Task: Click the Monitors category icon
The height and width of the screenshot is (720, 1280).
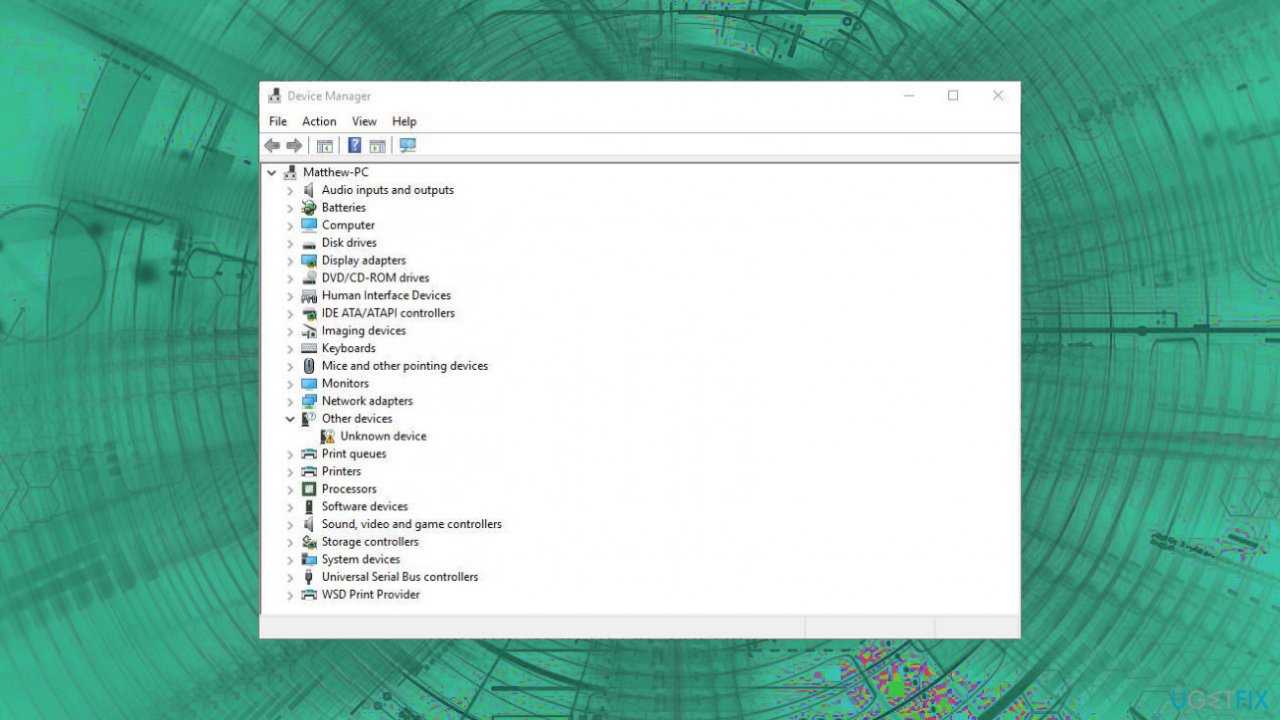Action: pyautogui.click(x=309, y=384)
